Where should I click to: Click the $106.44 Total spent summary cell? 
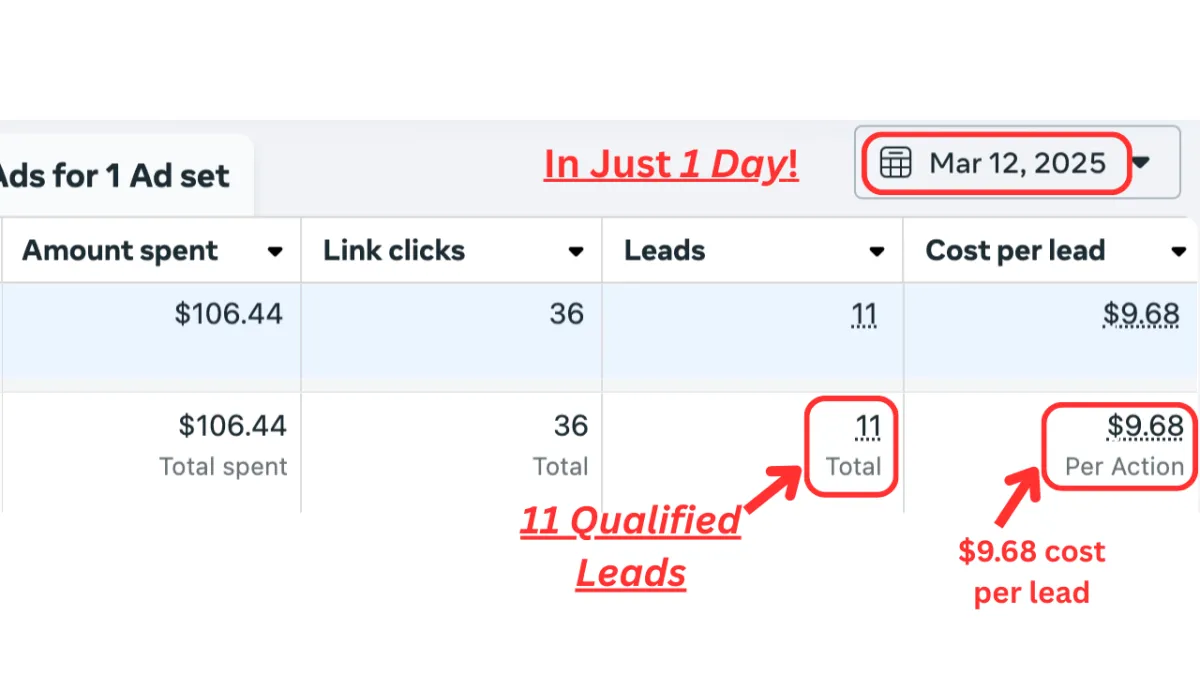[151, 444]
